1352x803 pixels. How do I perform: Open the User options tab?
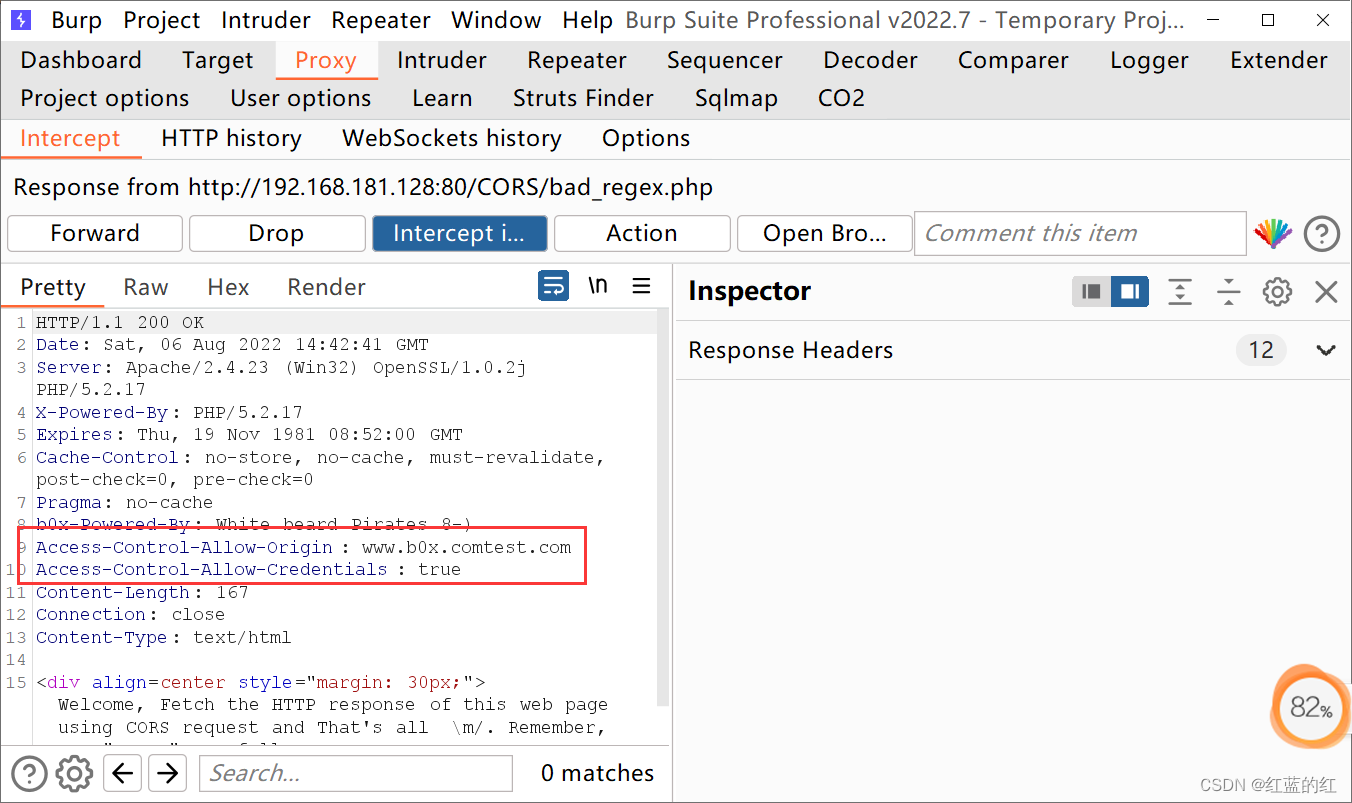[301, 98]
